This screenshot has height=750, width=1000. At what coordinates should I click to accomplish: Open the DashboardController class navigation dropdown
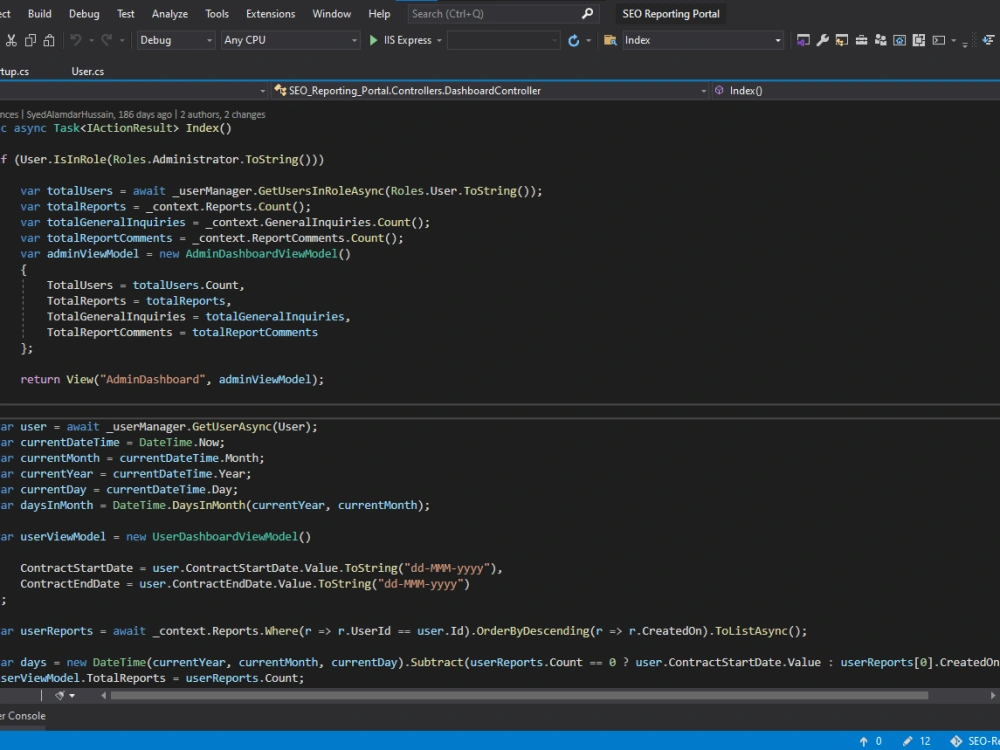point(490,91)
